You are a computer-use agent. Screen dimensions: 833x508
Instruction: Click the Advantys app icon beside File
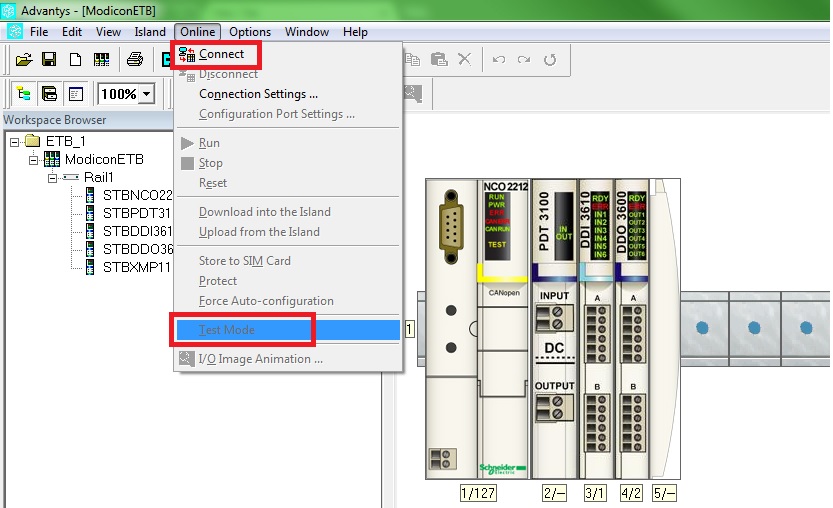[14, 31]
